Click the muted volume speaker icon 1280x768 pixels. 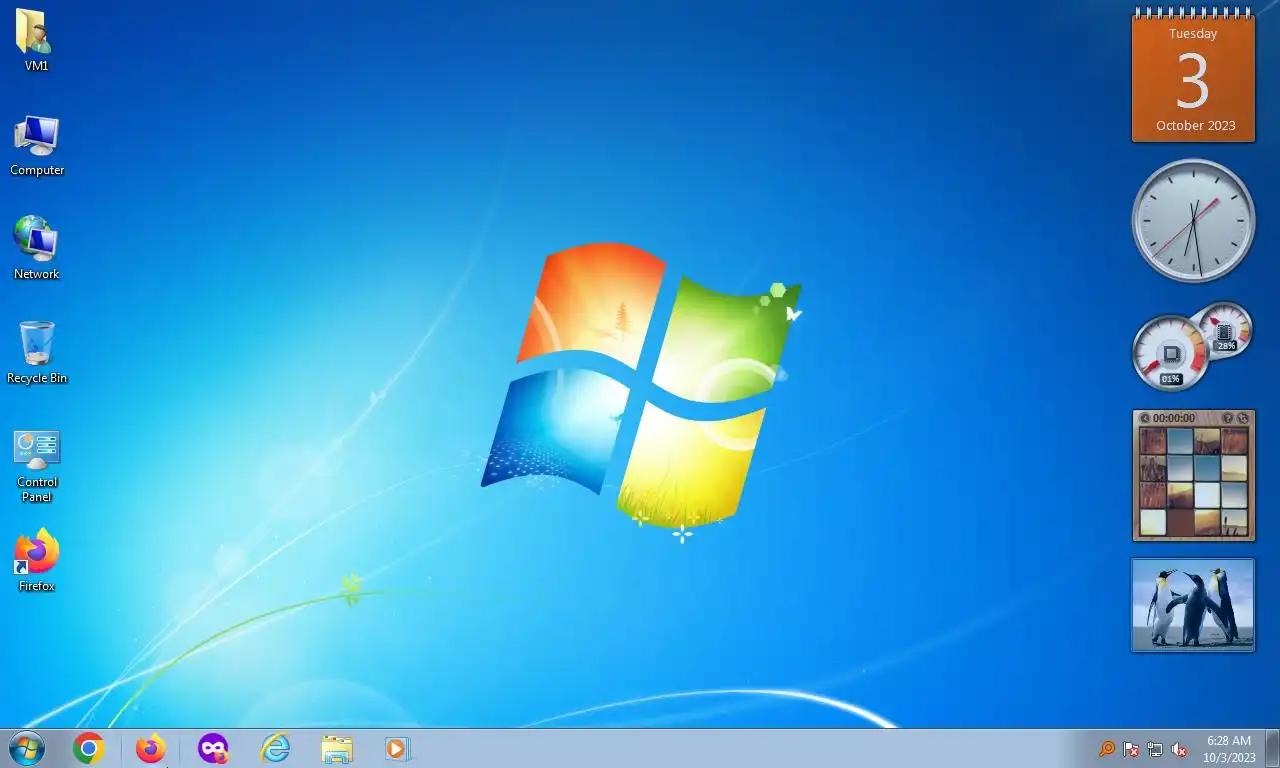click(1179, 749)
